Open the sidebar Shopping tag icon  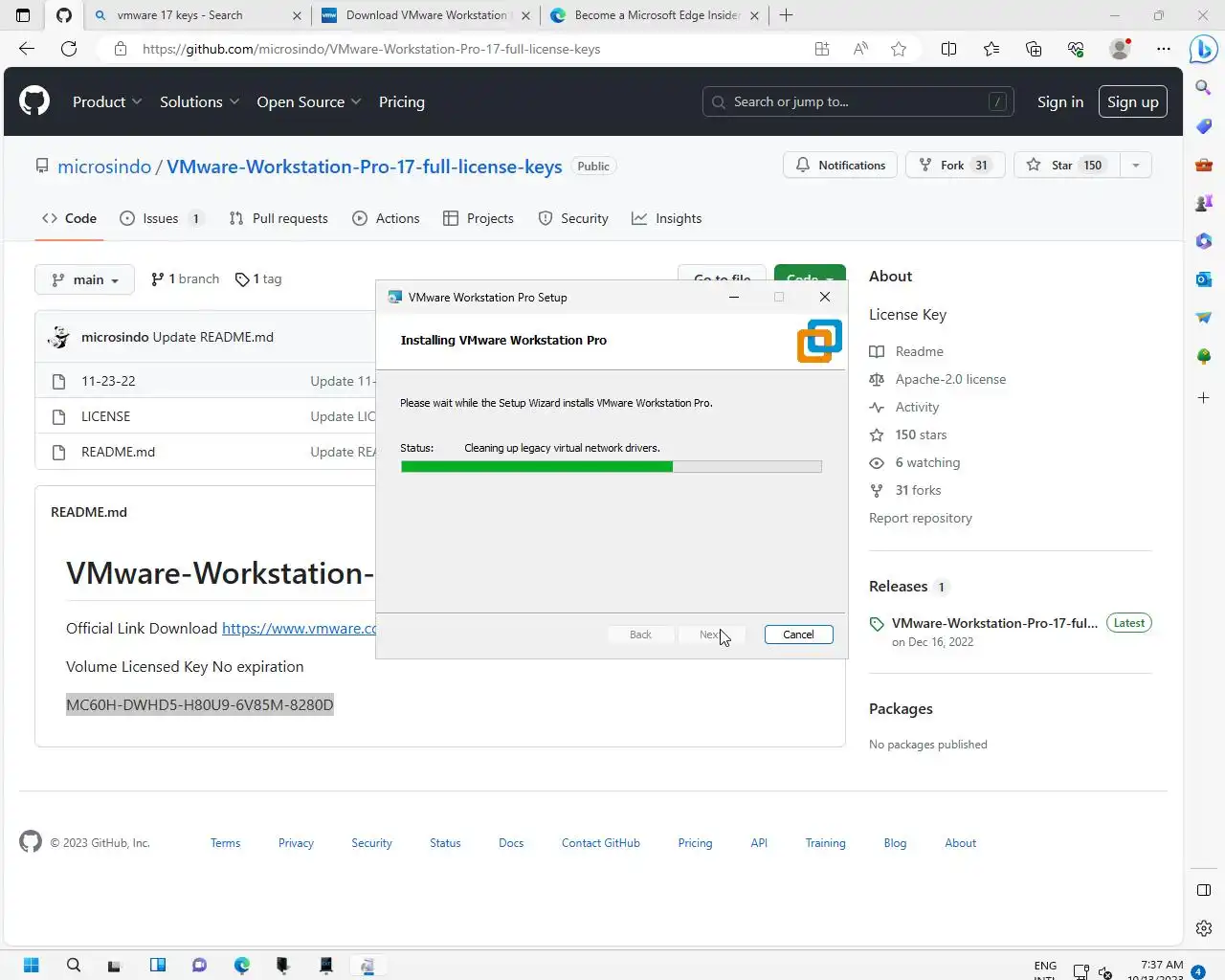click(x=1204, y=126)
